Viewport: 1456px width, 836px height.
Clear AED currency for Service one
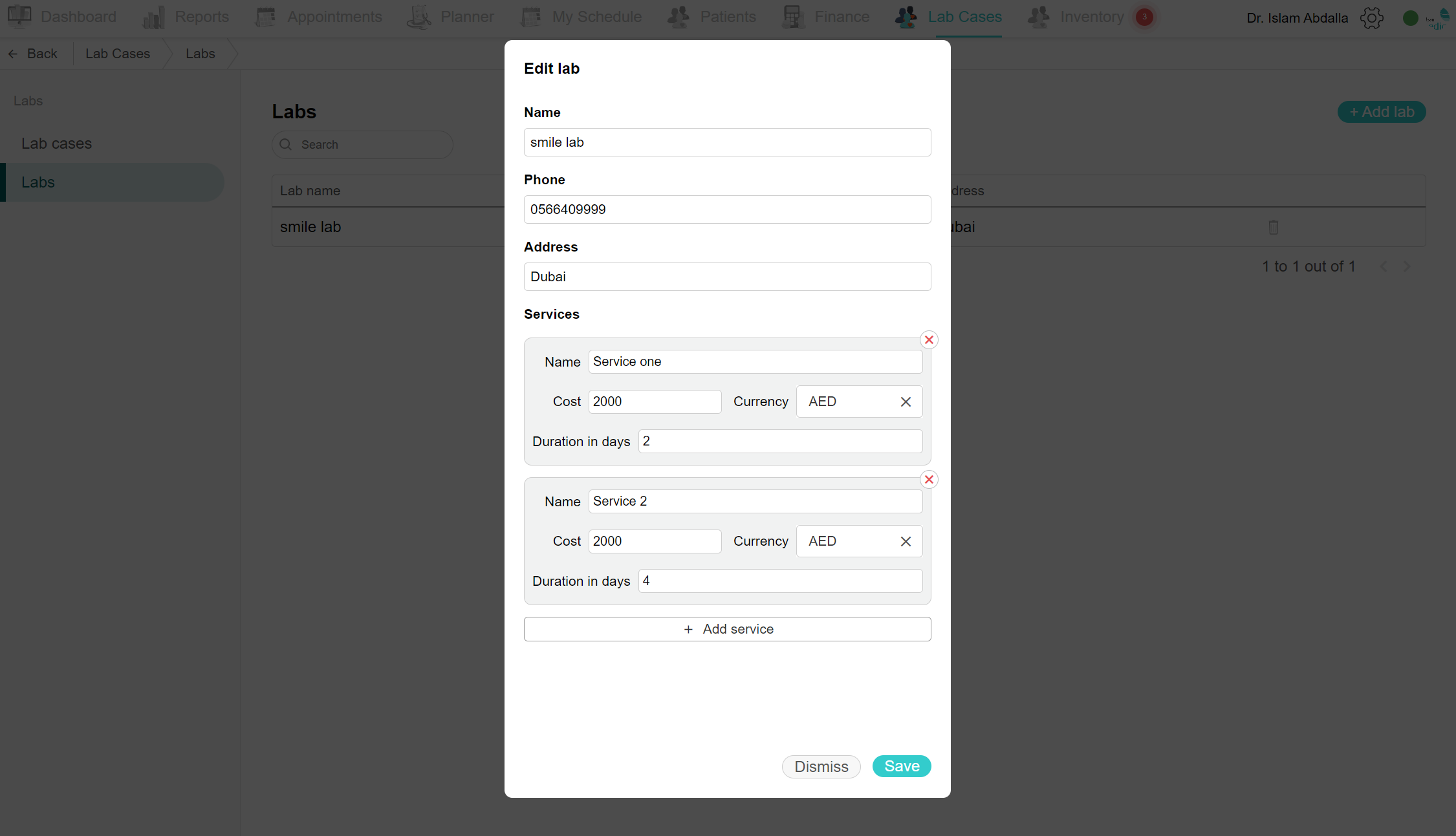[906, 402]
